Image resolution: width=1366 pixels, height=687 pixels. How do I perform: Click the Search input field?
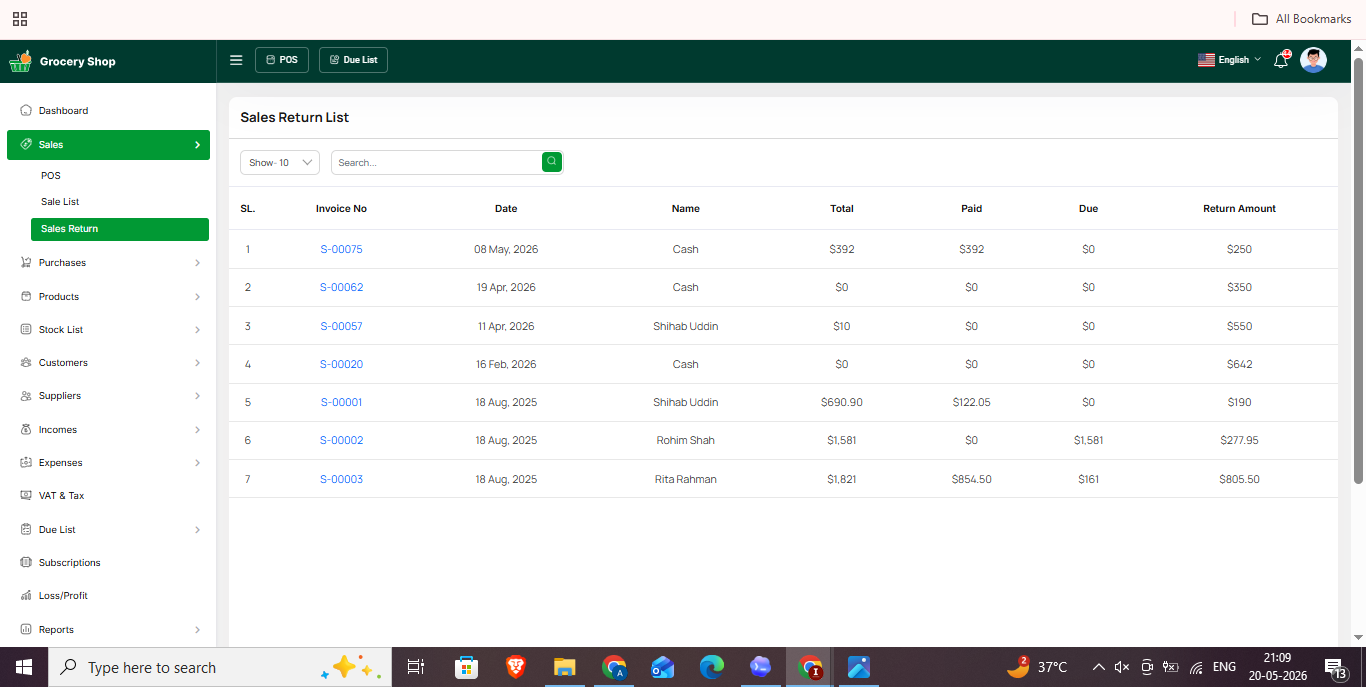pyautogui.click(x=437, y=162)
